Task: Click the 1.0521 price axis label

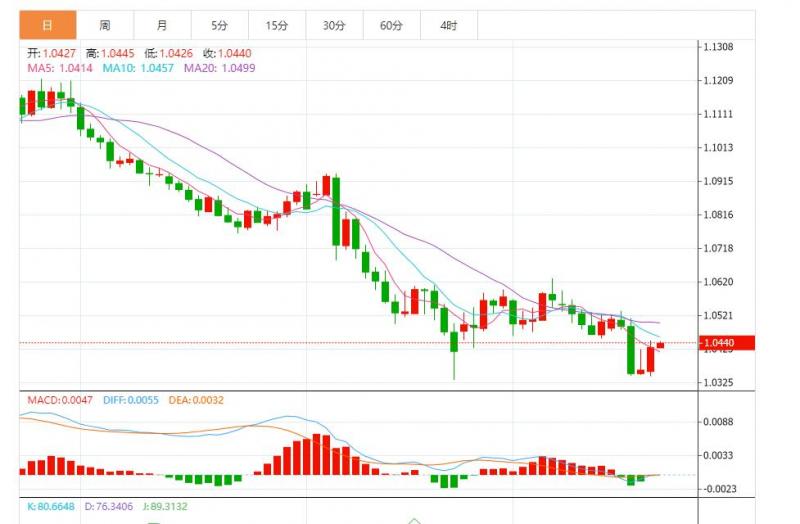Action: point(718,316)
